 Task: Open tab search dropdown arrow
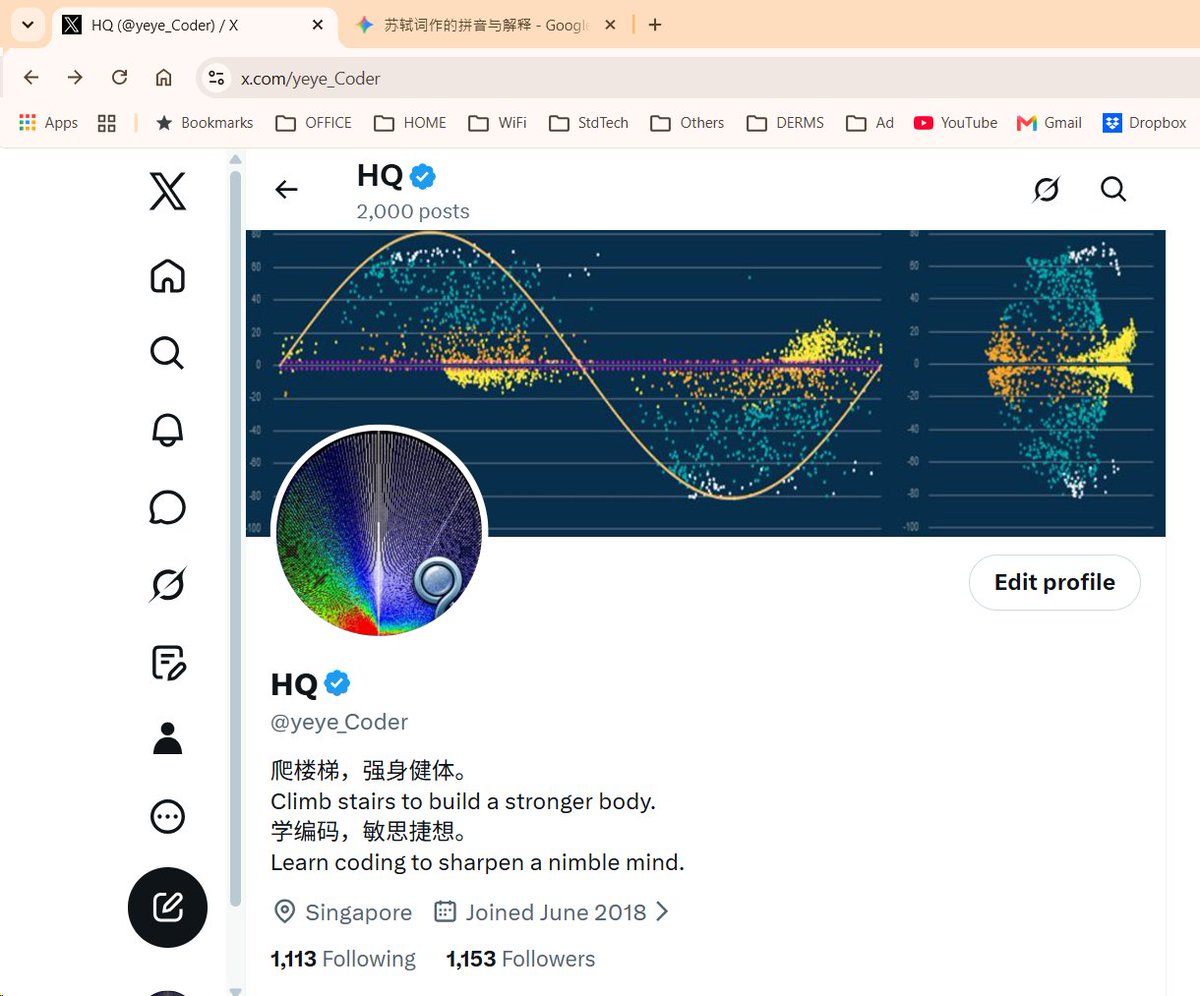[x=28, y=25]
